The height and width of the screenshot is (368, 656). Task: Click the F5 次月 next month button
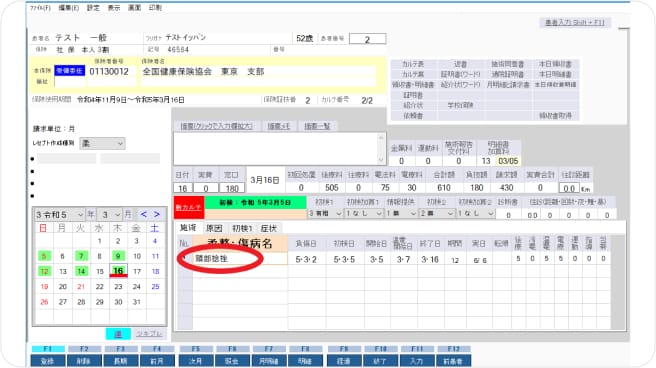point(196,360)
